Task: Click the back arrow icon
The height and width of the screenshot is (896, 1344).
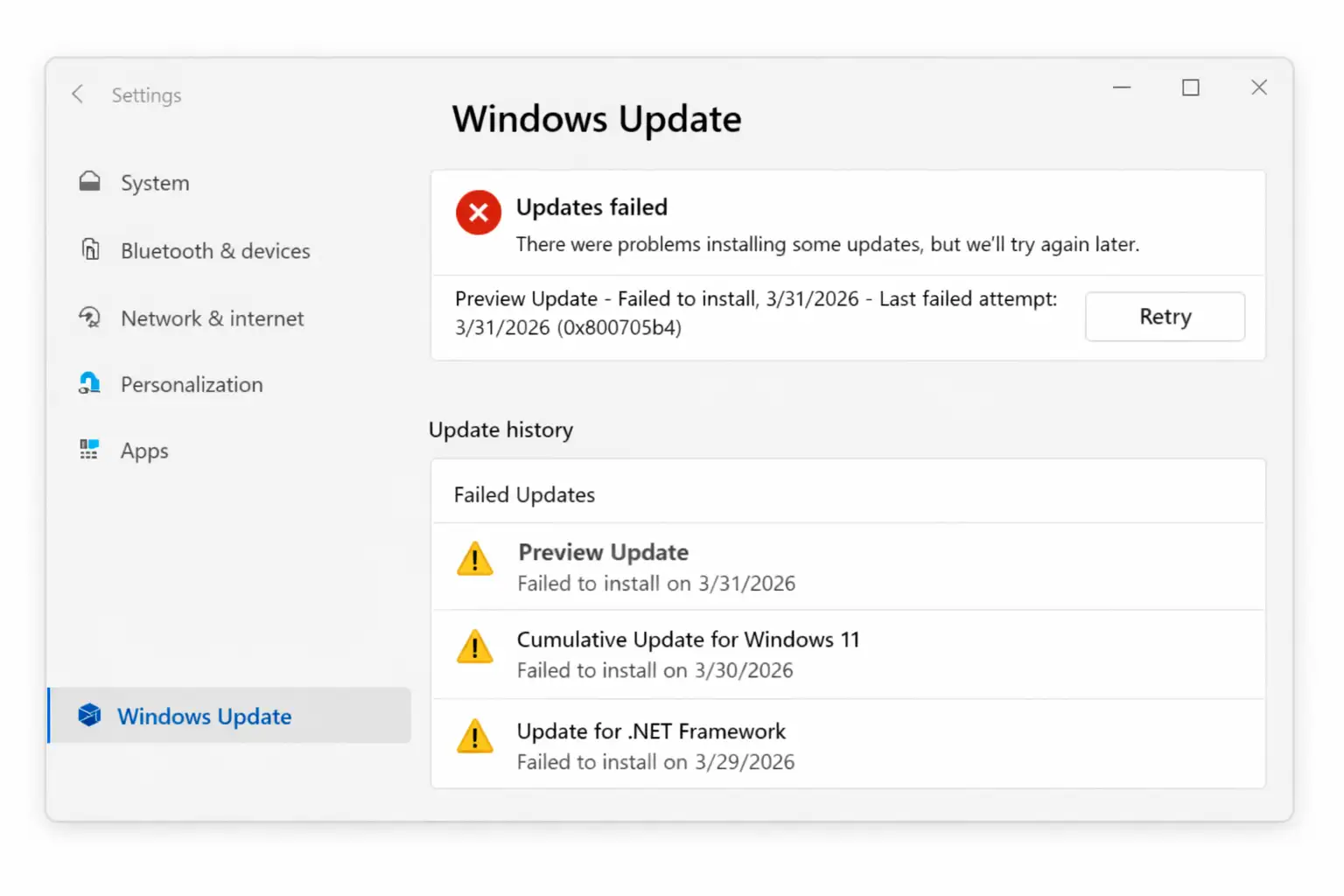Action: (x=78, y=94)
